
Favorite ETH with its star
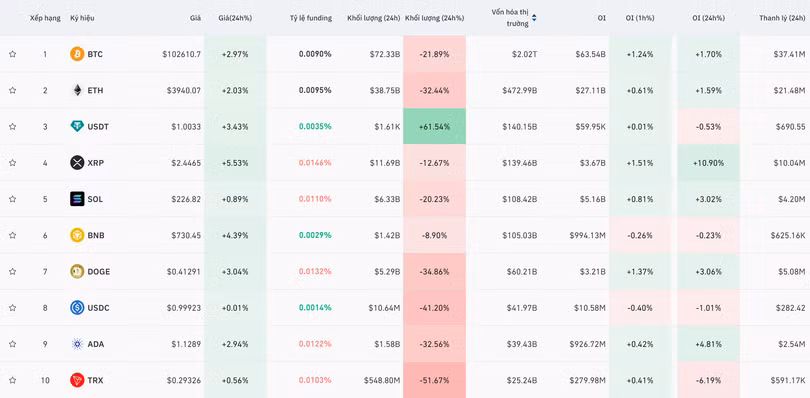(x=12, y=90)
